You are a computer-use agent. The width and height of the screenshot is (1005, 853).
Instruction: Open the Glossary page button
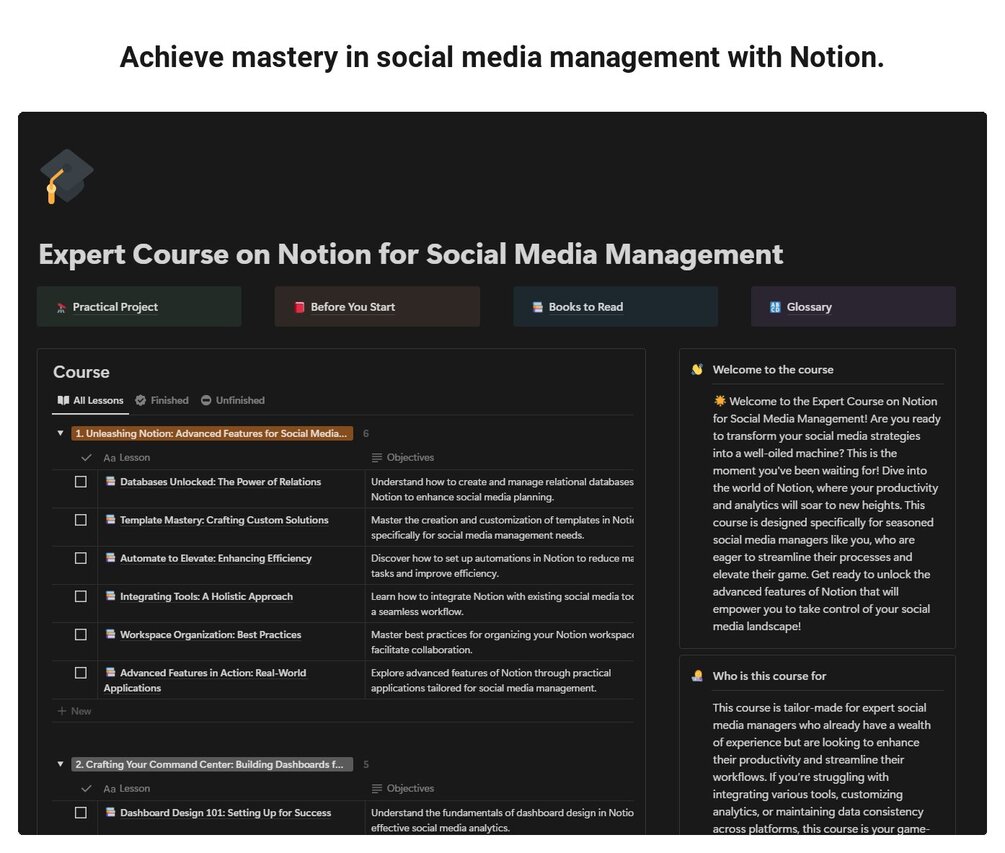click(853, 307)
